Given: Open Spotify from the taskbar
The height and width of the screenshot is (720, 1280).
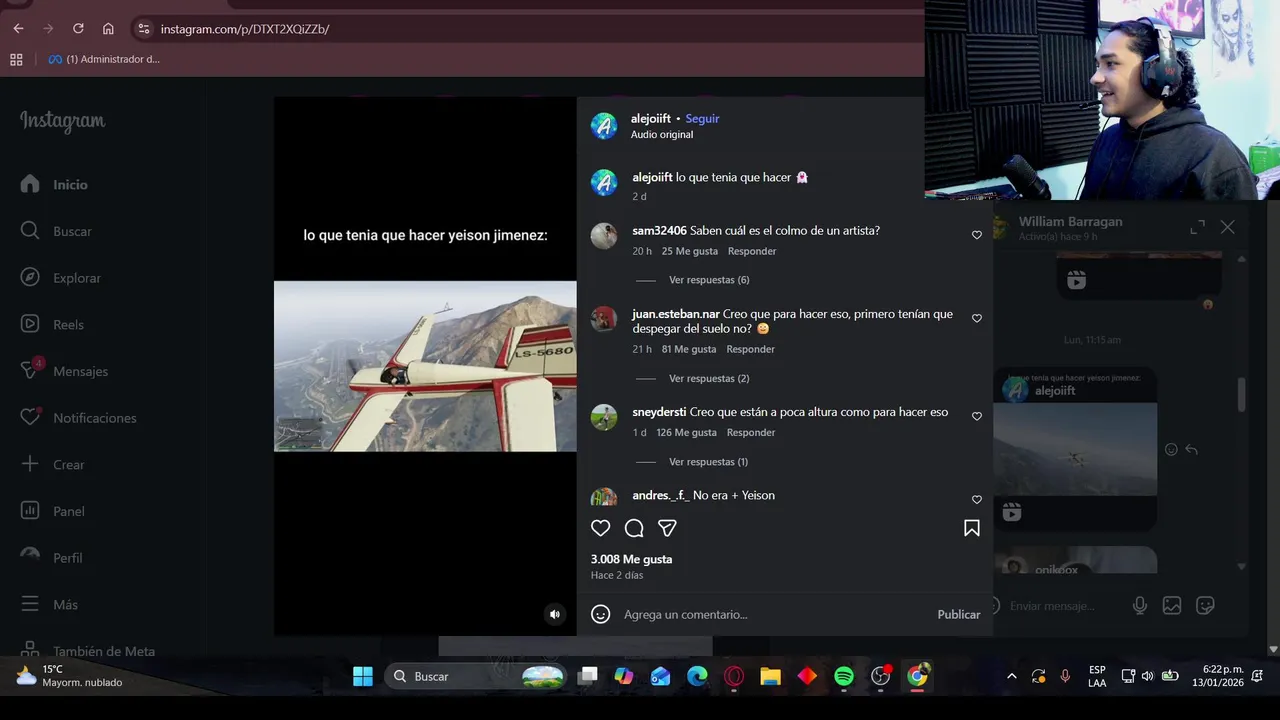Looking at the screenshot, I should pyautogui.click(x=844, y=676).
